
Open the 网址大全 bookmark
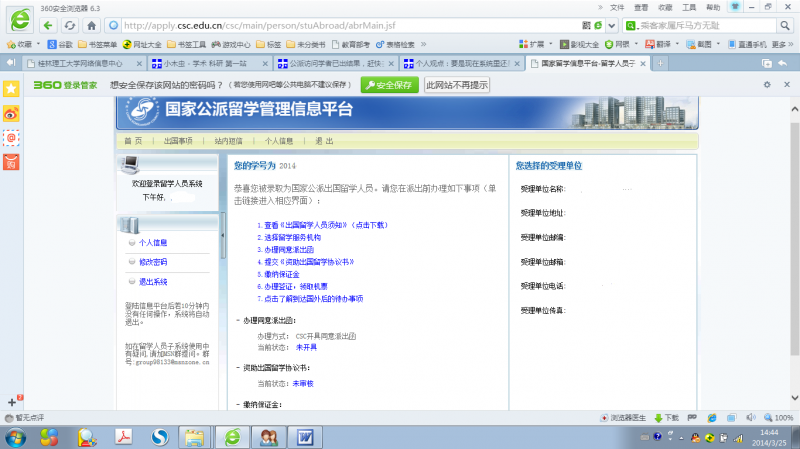click(142, 44)
